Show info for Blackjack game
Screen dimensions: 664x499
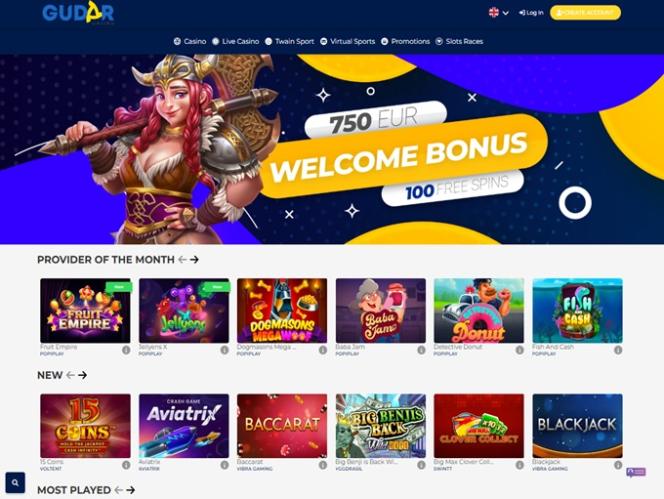pyautogui.click(x=618, y=465)
